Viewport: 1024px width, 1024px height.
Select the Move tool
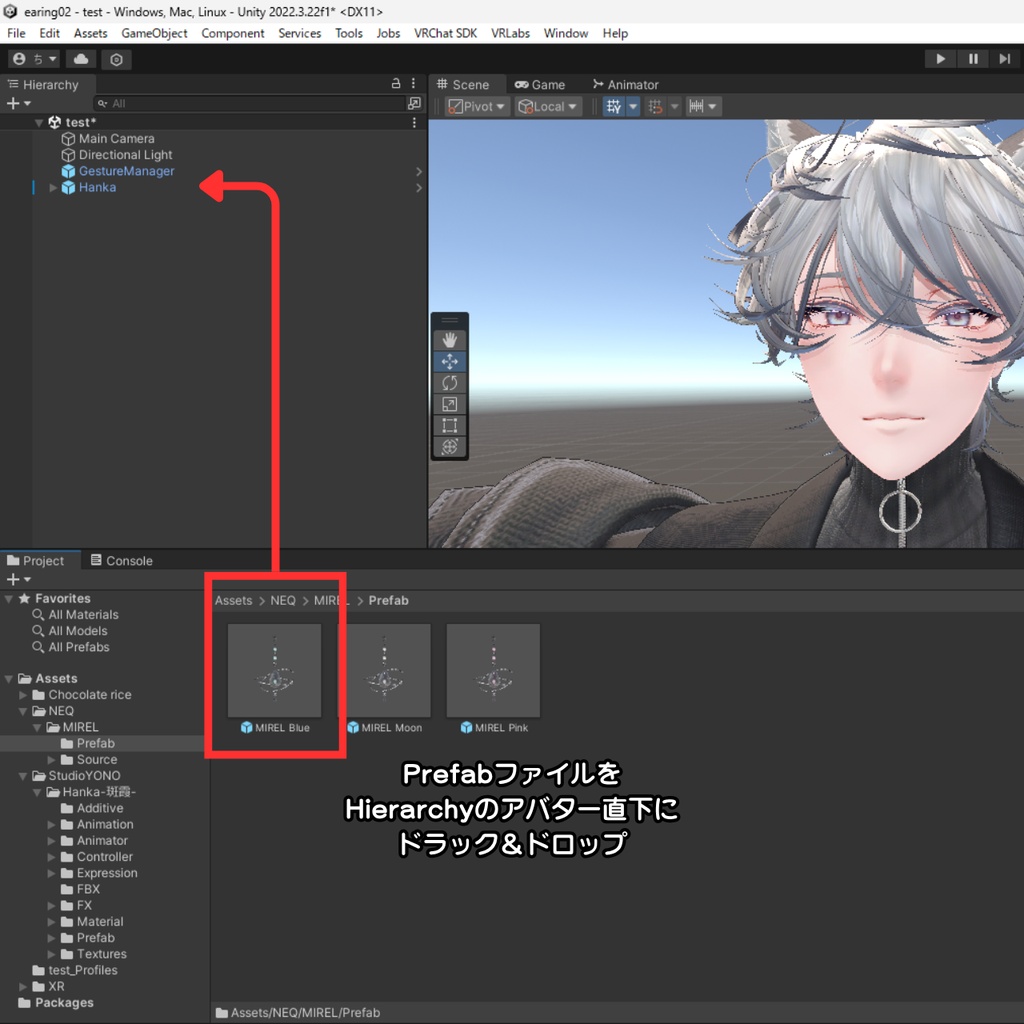point(449,361)
